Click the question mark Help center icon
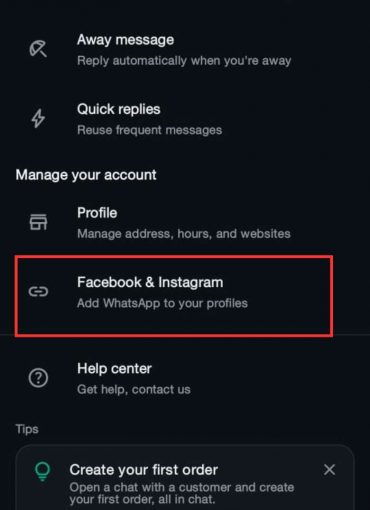Screen dimensions: 370x510 [x=38, y=378]
